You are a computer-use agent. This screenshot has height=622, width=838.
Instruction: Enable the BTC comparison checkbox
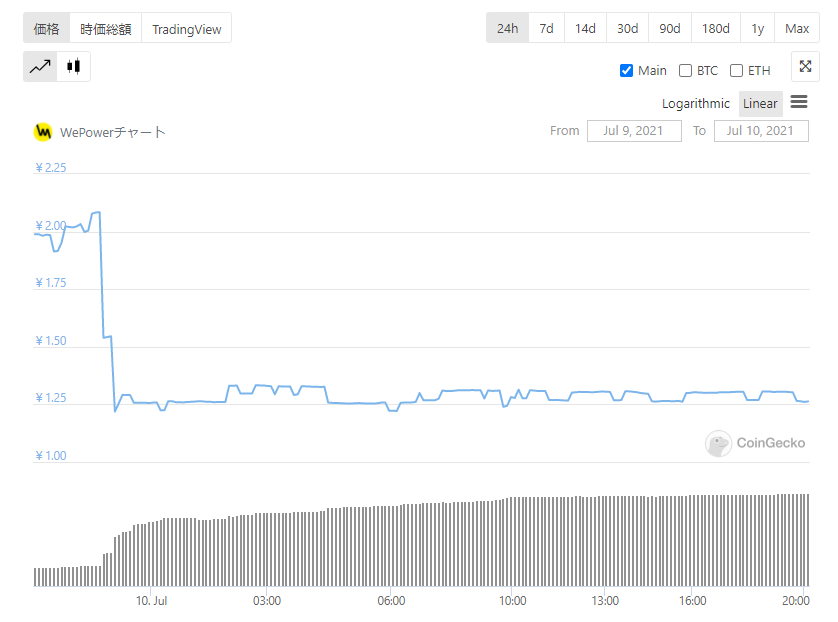(x=685, y=71)
